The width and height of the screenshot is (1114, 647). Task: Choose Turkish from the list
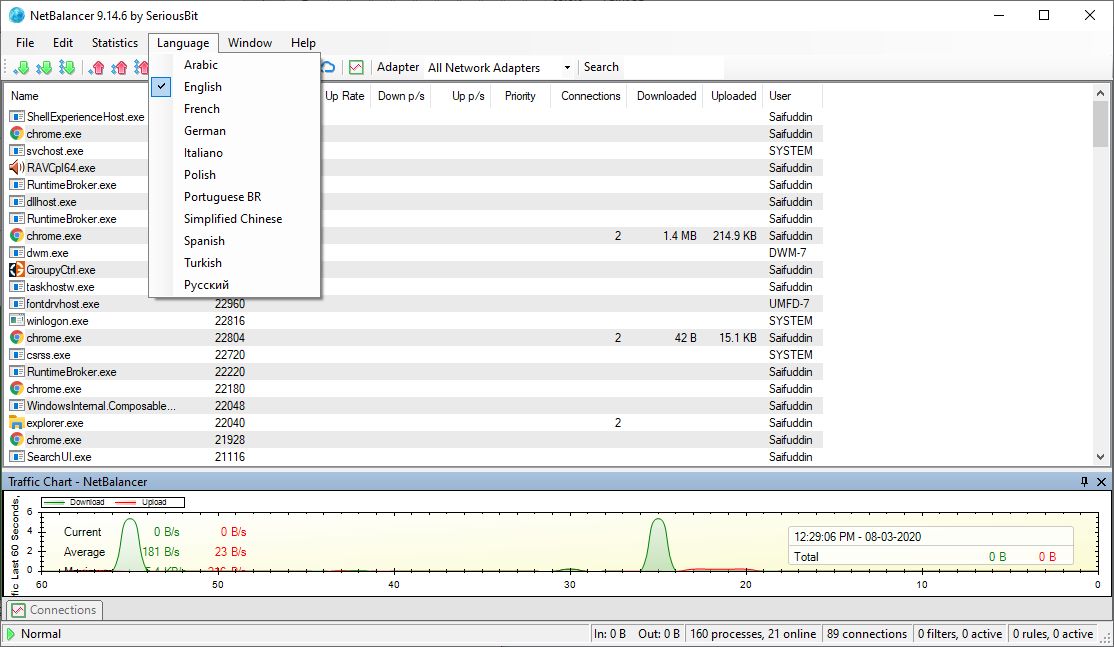tap(234, 263)
